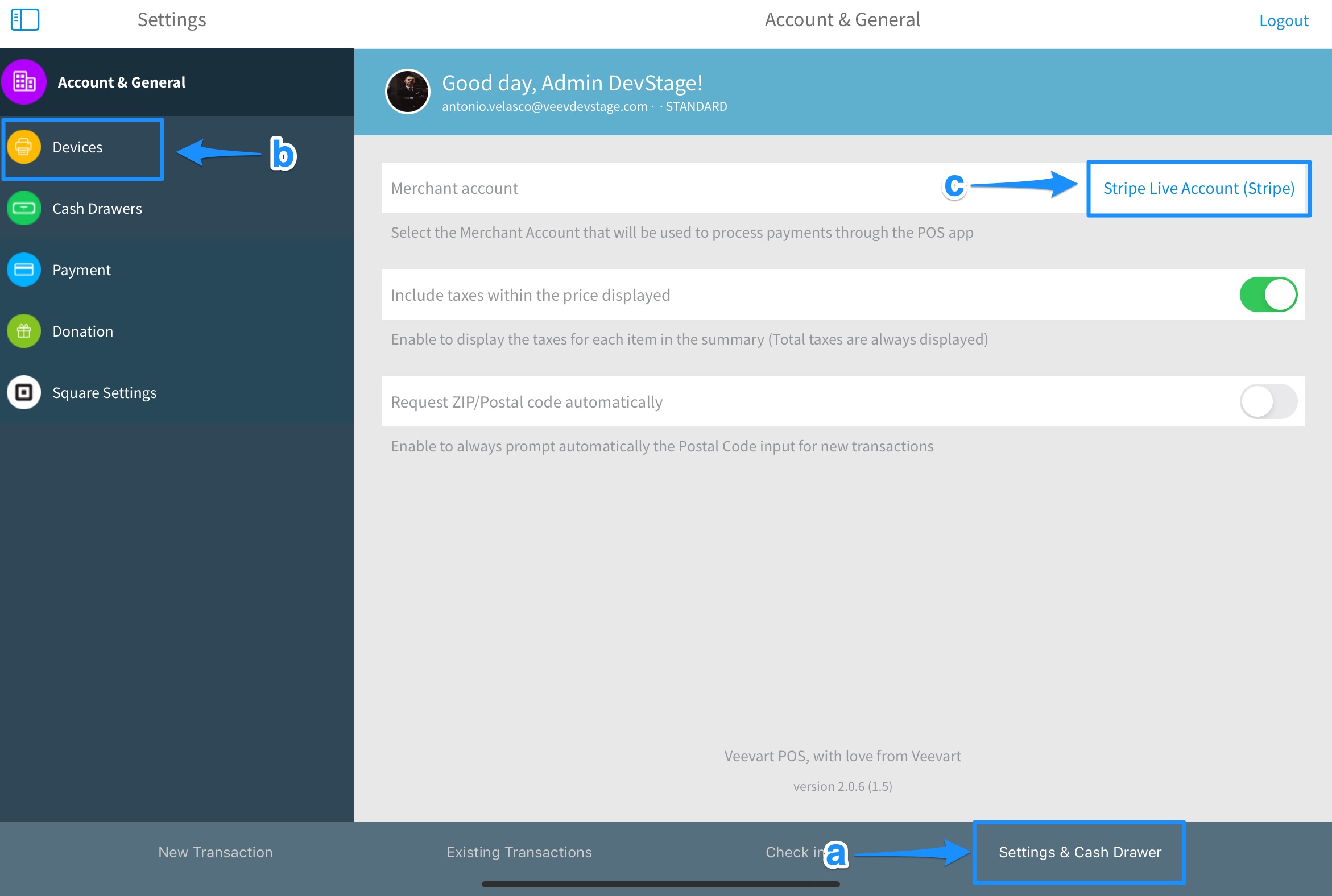Viewport: 1332px width, 896px height.
Task: Open the Devices settings menu item
Action: (x=78, y=147)
